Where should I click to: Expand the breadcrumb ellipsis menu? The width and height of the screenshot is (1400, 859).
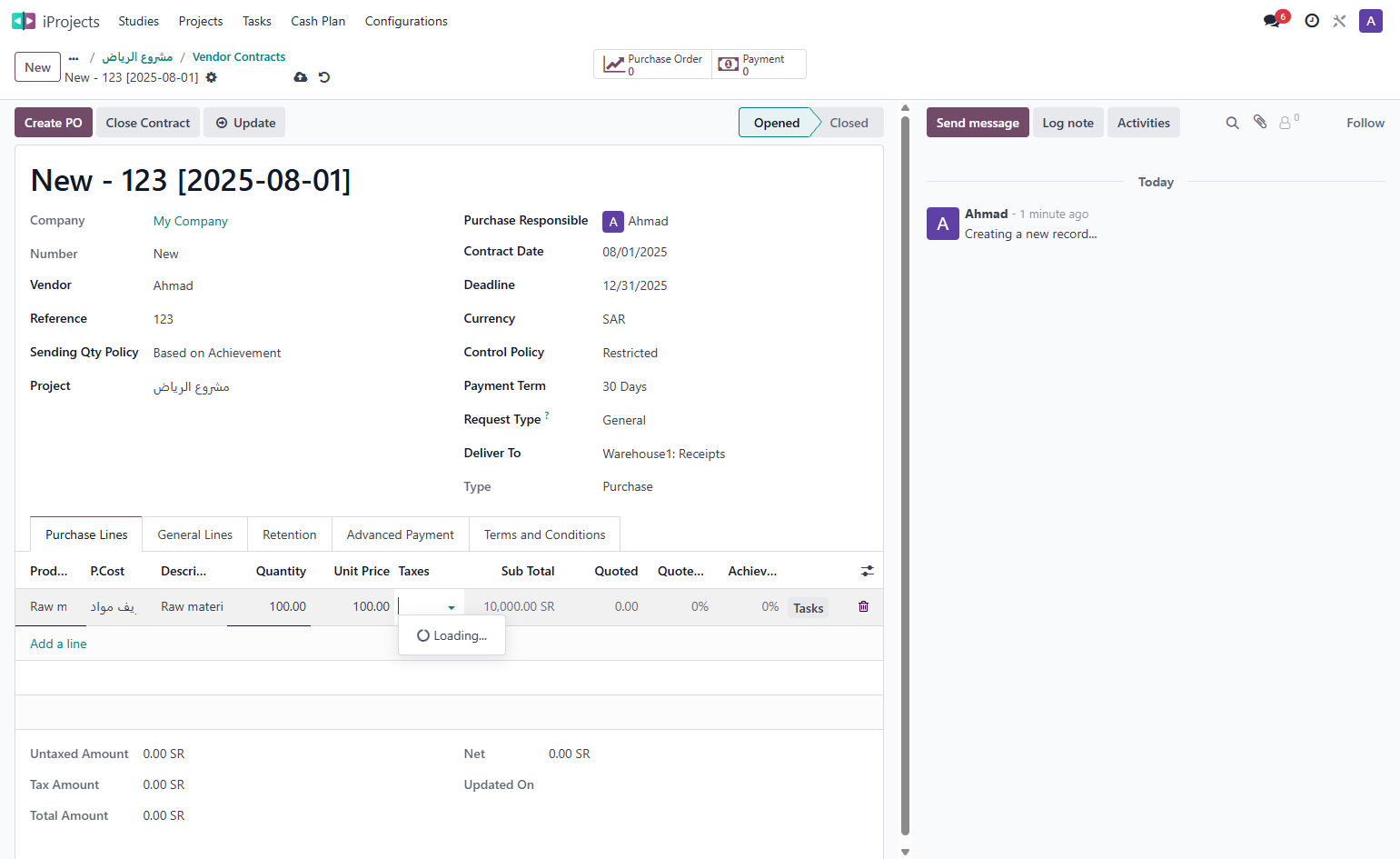pyautogui.click(x=74, y=57)
